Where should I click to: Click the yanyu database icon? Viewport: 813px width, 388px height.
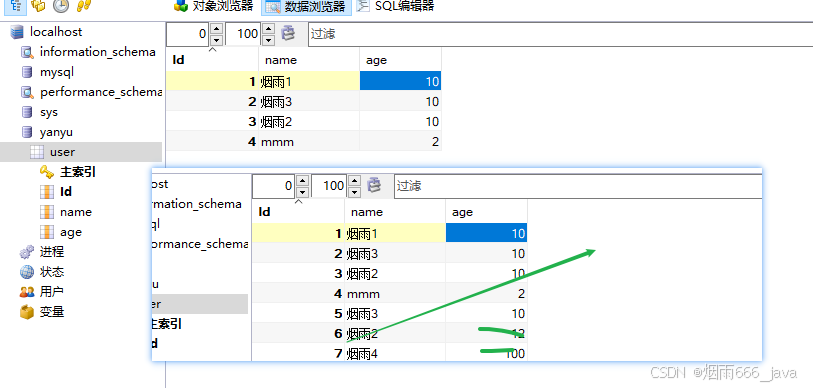point(27,132)
